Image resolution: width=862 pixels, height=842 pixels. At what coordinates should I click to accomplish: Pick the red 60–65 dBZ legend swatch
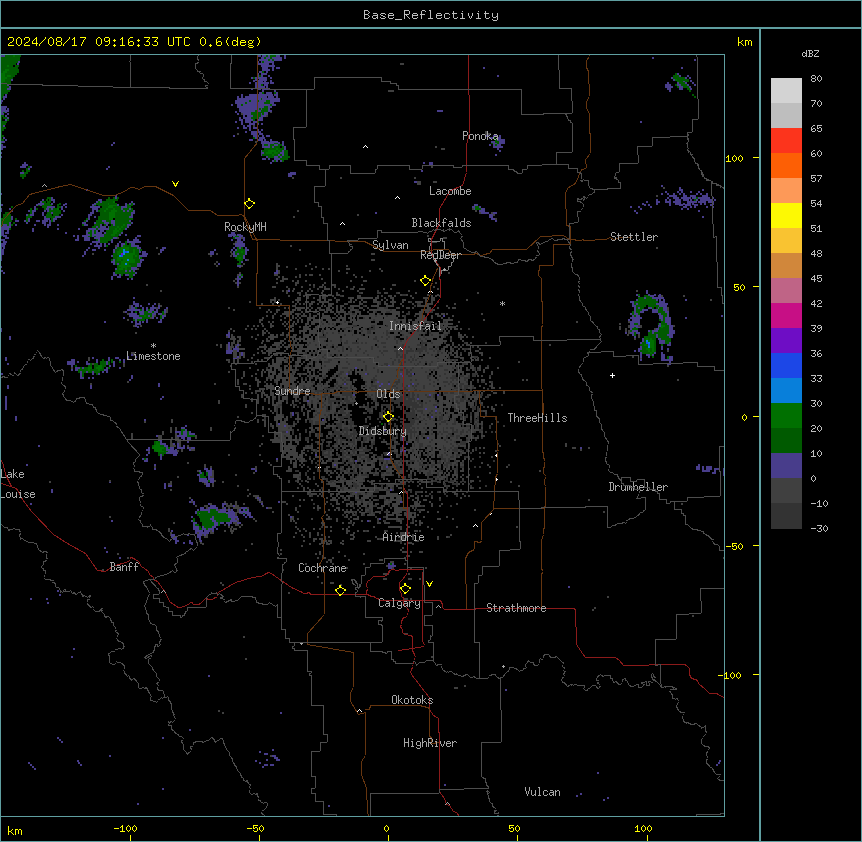point(786,141)
